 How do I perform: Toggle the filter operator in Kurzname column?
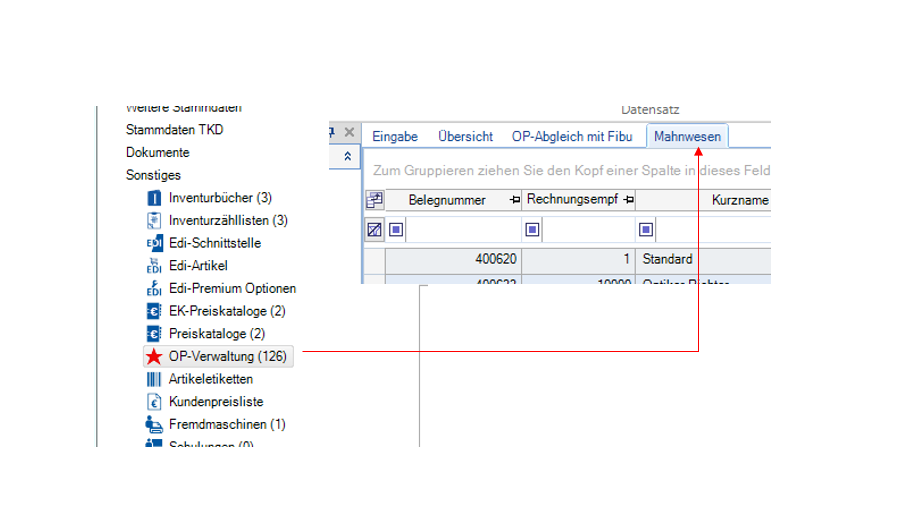[647, 230]
